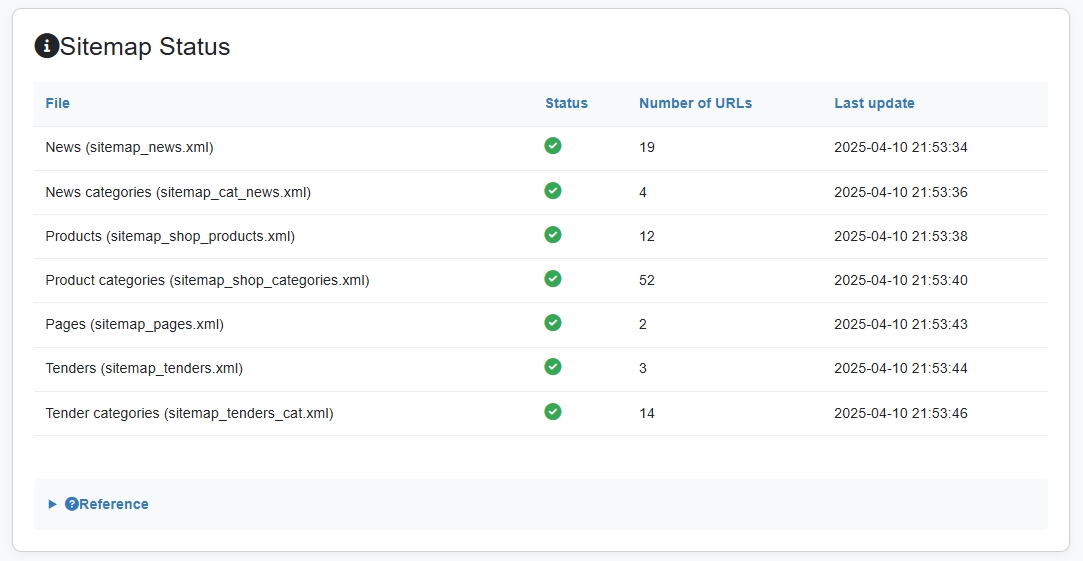Click the File column header
This screenshot has height=561, width=1083.
click(58, 103)
